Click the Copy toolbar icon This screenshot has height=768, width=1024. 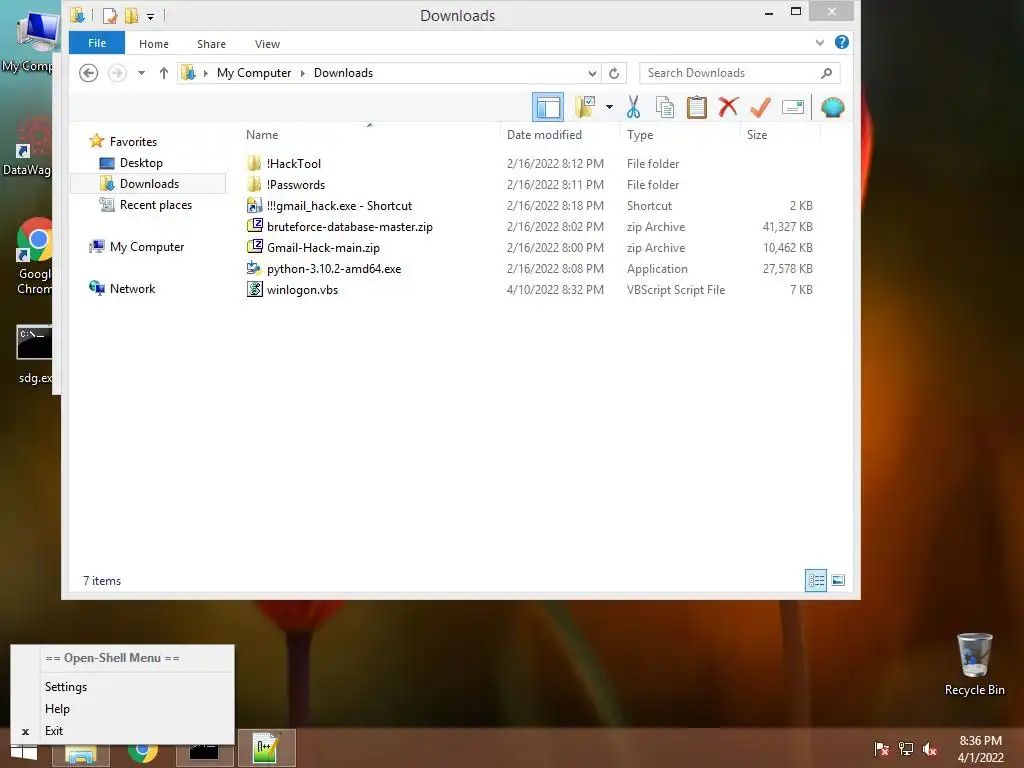tap(665, 107)
